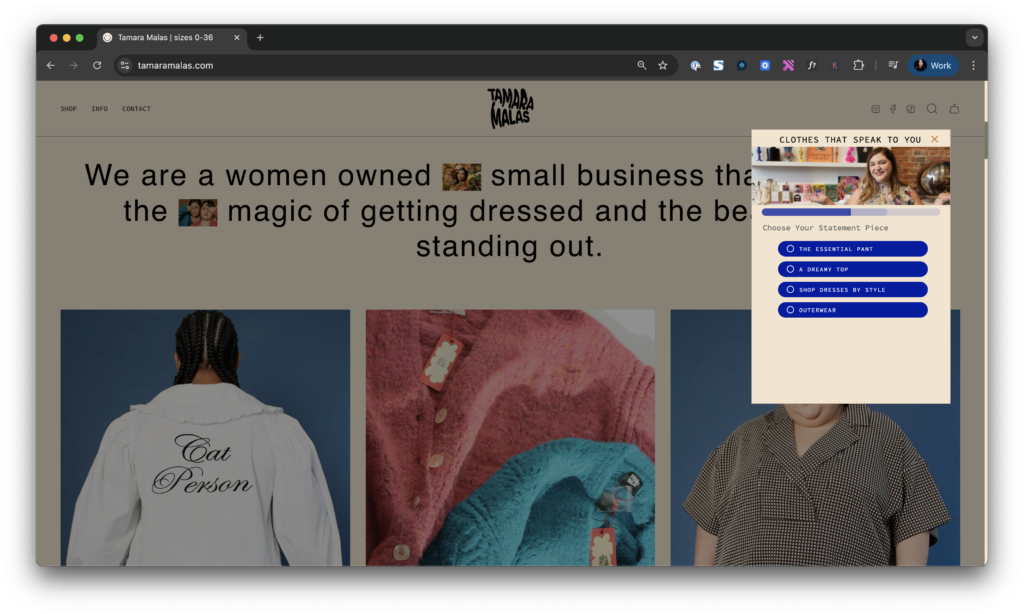1024x614 pixels.
Task: Open the browser Extensions puzzle icon
Action: [x=858, y=65]
